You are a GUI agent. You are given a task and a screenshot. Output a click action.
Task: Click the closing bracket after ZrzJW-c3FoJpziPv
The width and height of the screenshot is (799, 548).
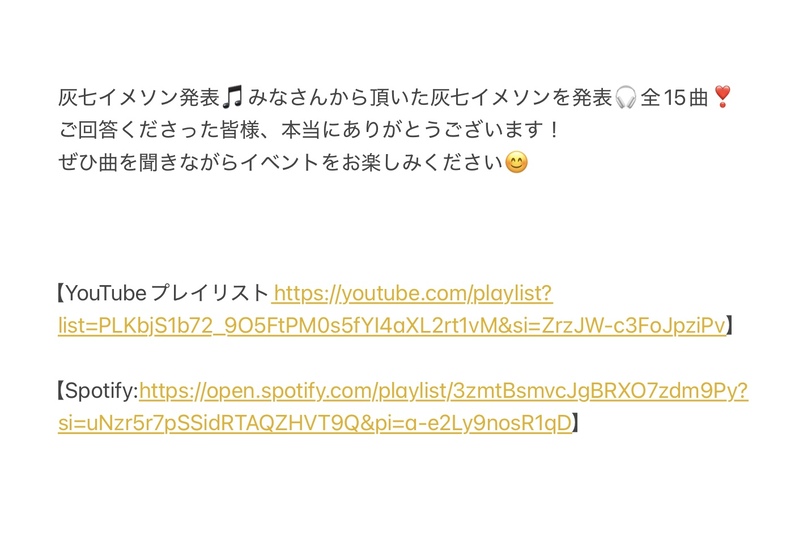point(730,326)
